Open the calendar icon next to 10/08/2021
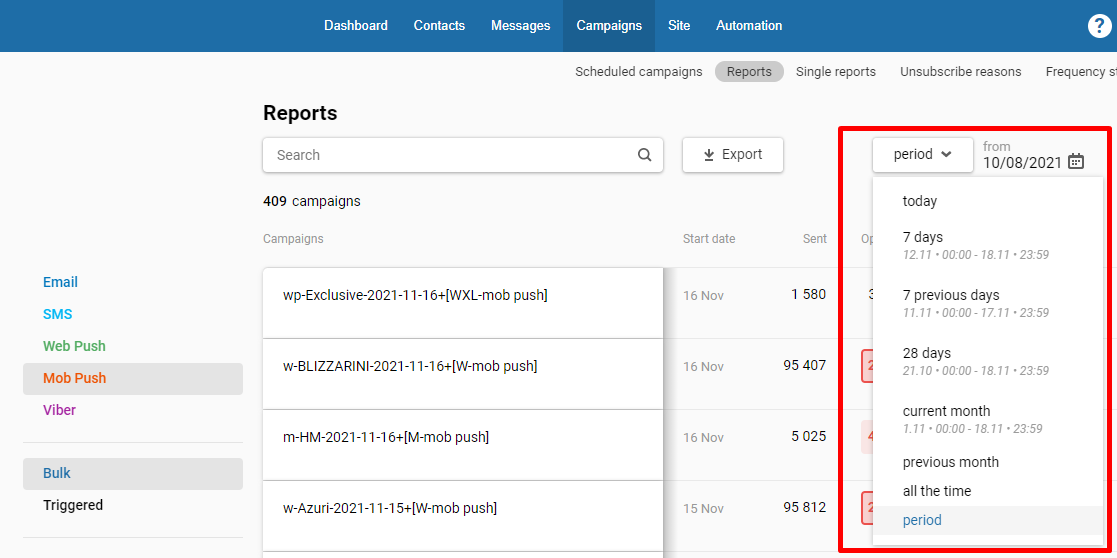This screenshot has height=558, width=1117. (1076, 162)
